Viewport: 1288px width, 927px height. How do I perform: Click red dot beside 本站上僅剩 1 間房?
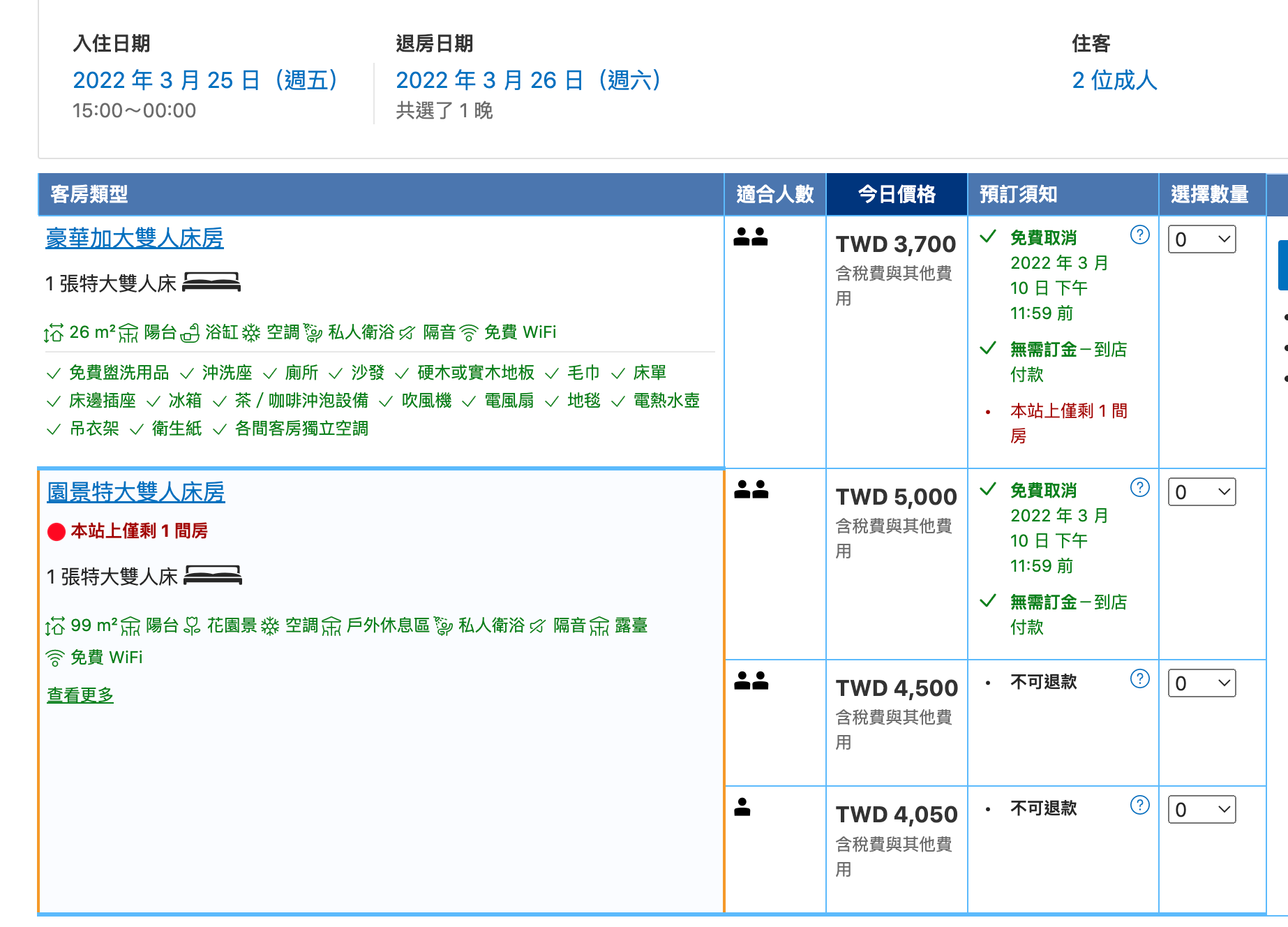(x=57, y=532)
